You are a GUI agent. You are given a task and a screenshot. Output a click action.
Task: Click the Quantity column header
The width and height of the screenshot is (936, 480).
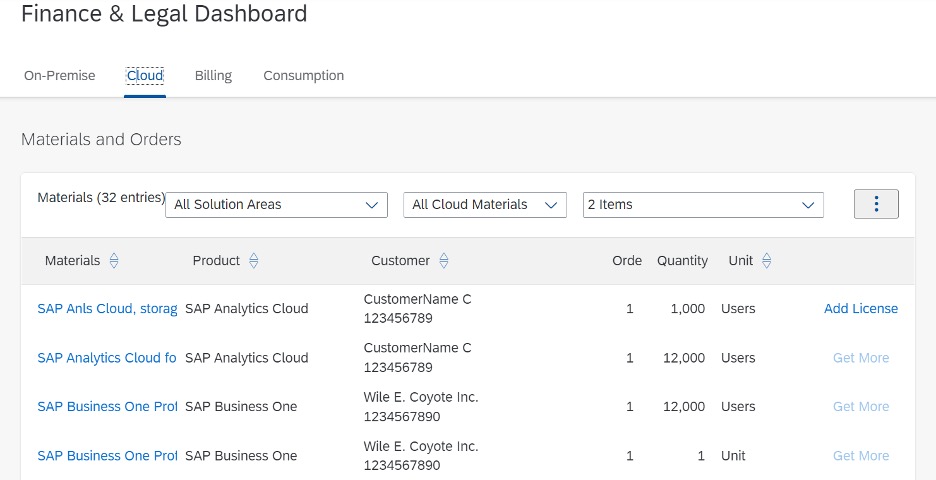[x=682, y=261]
